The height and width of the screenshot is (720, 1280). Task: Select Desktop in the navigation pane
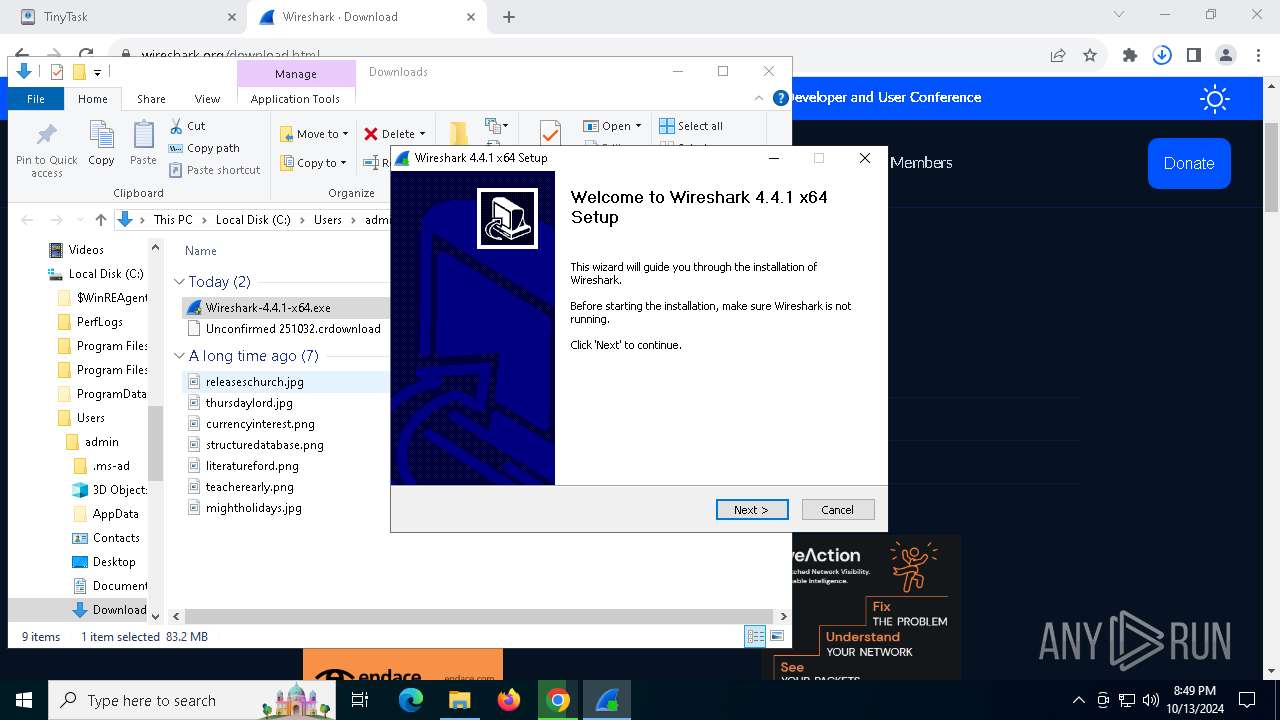click(114, 562)
